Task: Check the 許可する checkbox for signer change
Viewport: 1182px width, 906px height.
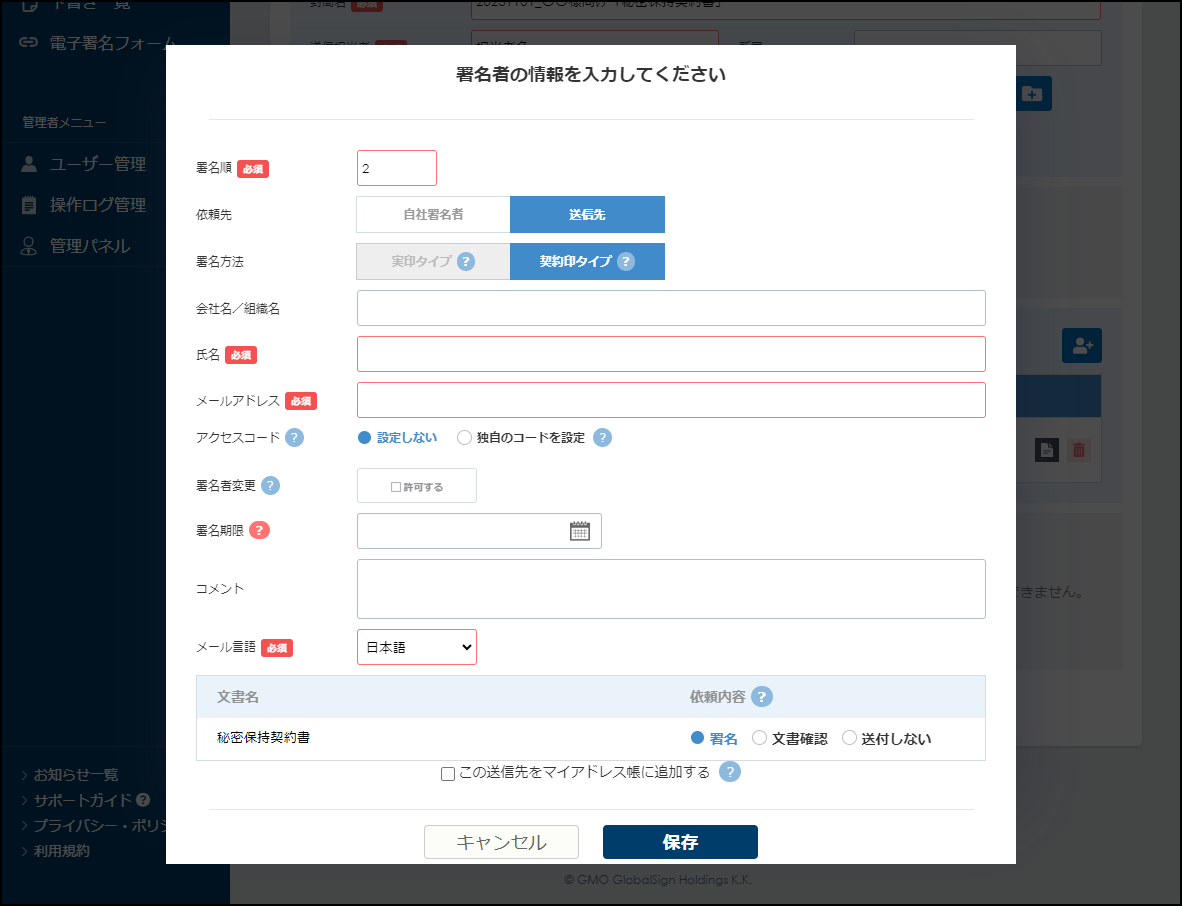Action: 395,485
